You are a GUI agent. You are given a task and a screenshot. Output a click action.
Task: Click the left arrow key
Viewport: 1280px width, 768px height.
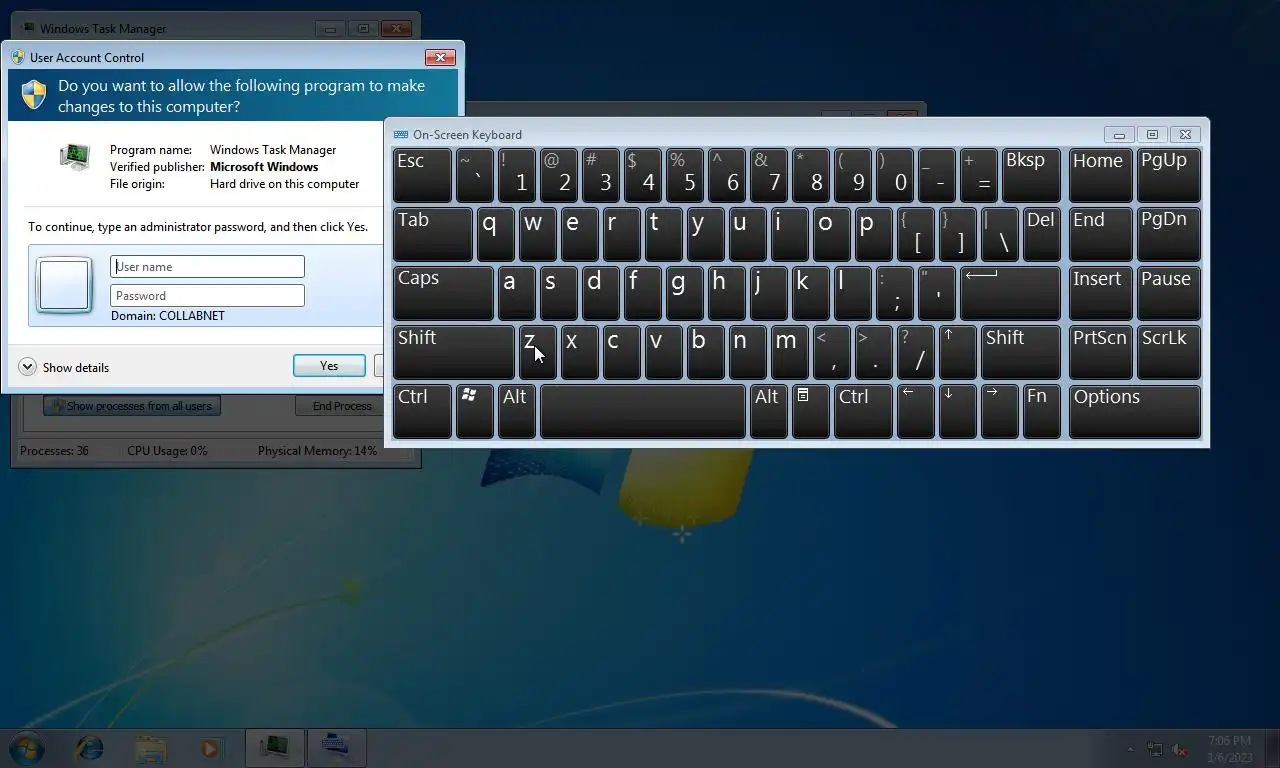[915, 411]
